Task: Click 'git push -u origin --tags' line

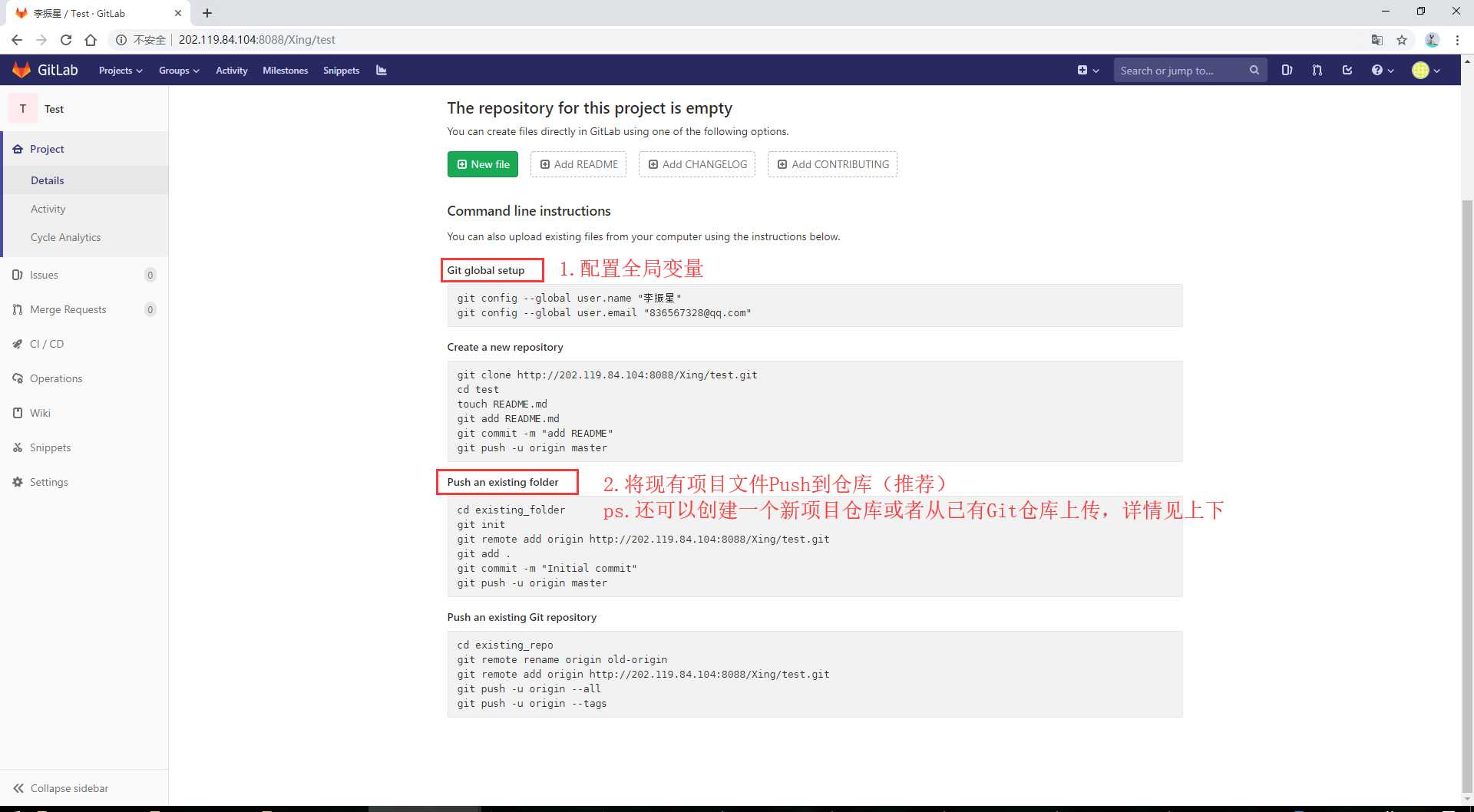Action: (532, 703)
